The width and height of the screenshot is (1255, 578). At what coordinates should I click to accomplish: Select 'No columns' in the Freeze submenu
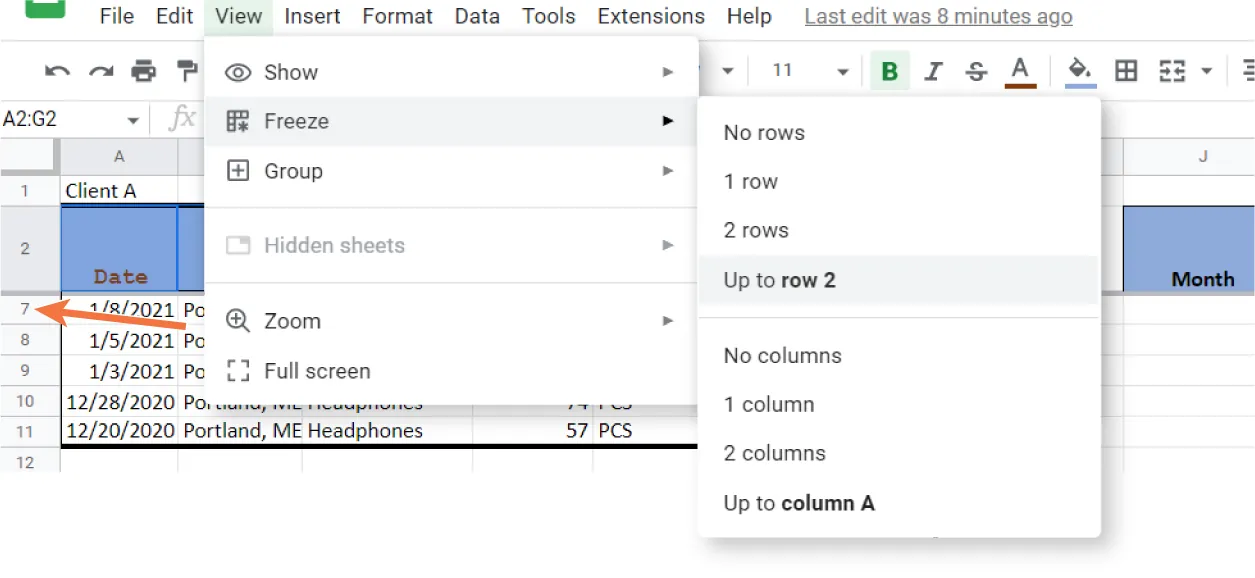pos(781,355)
